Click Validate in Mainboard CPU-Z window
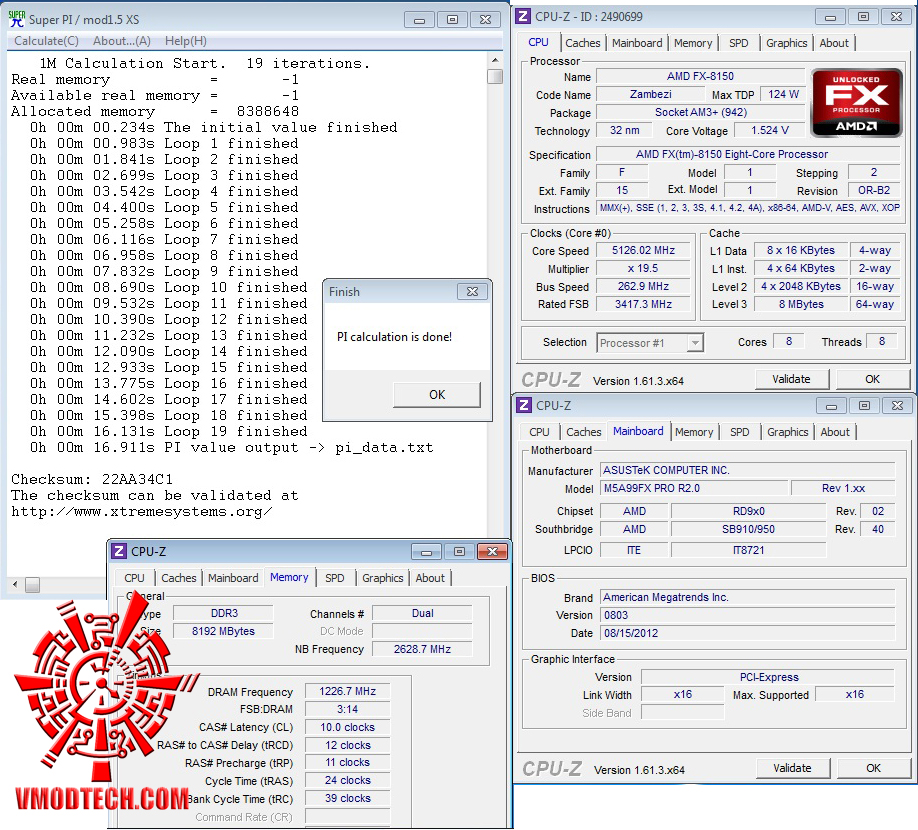 [792, 768]
